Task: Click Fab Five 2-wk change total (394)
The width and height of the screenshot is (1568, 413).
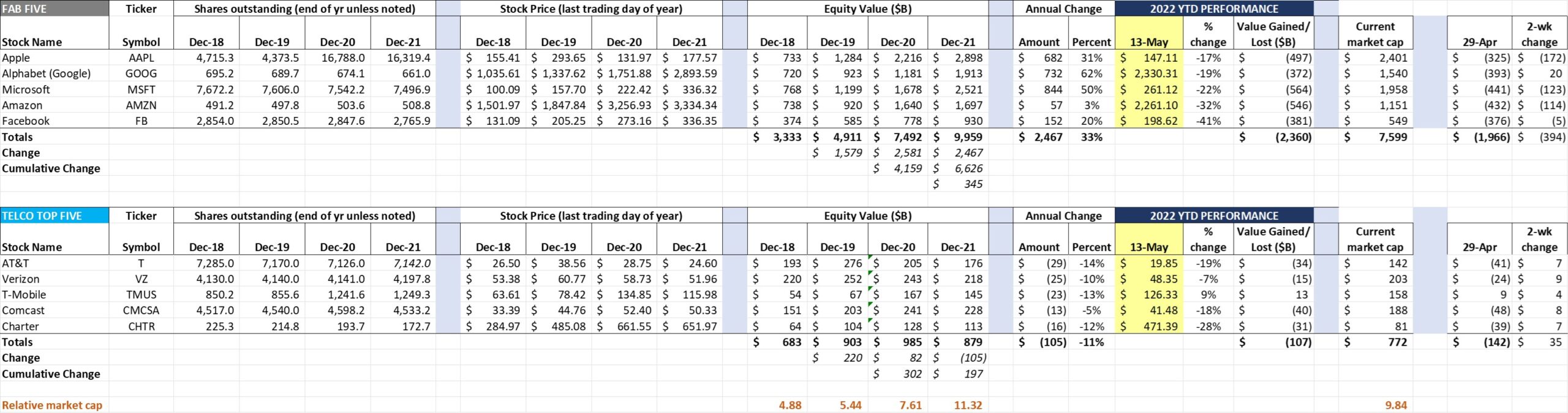Action: tap(1540, 137)
